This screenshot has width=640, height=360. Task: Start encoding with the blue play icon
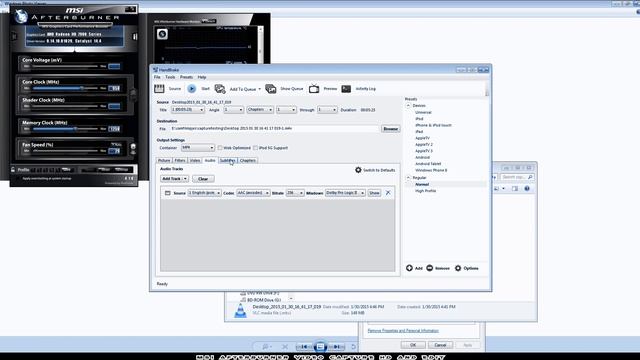coord(191,89)
